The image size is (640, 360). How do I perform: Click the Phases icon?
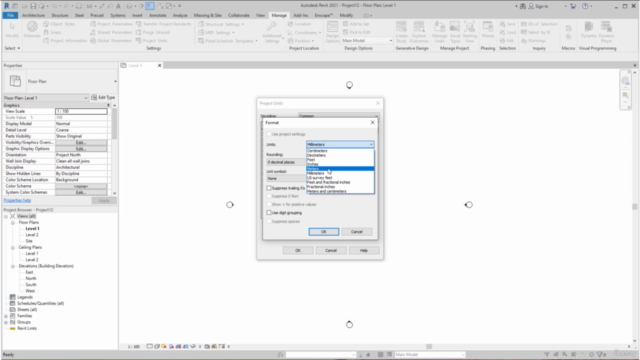coord(488,29)
